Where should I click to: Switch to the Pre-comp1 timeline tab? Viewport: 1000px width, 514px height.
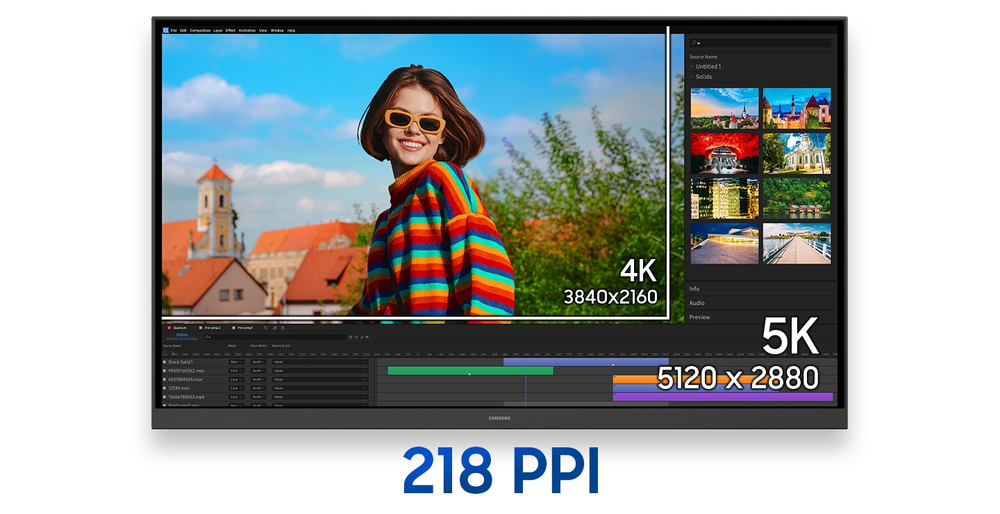click(x=245, y=328)
